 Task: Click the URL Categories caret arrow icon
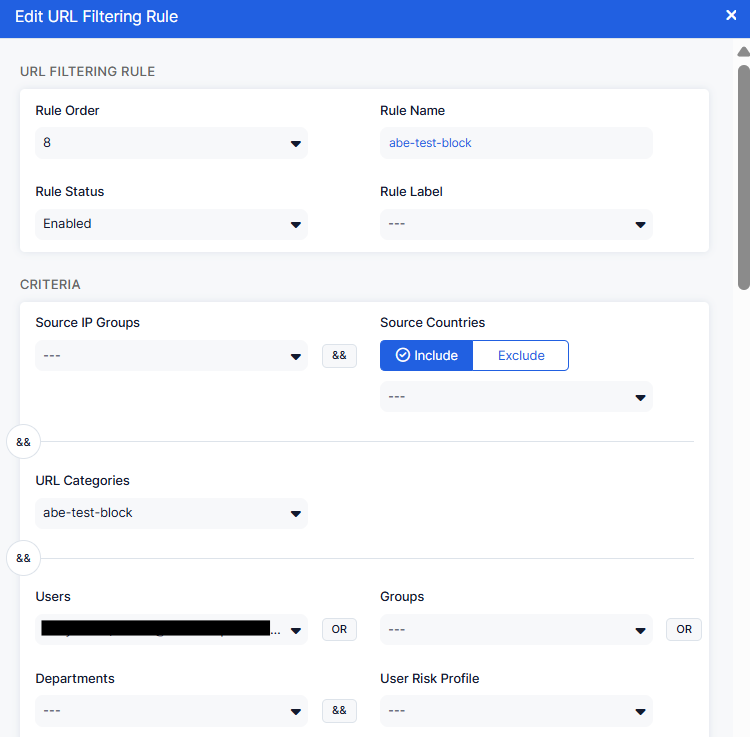(296, 514)
